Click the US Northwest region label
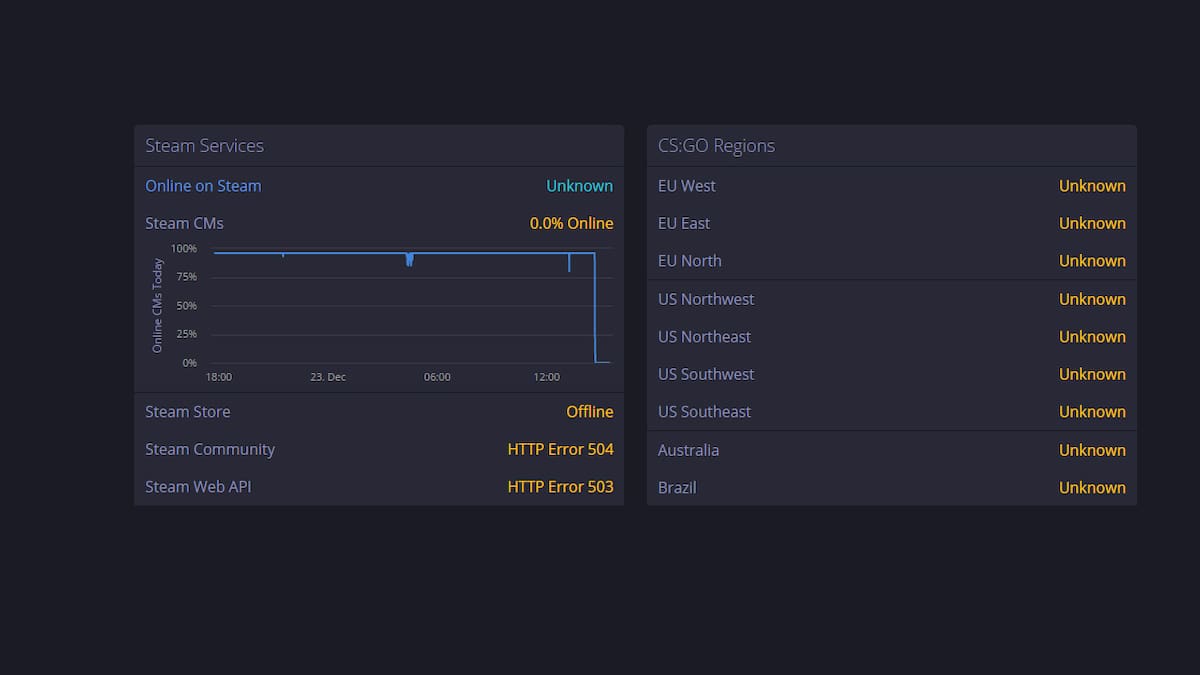The image size is (1200, 675). pos(706,299)
